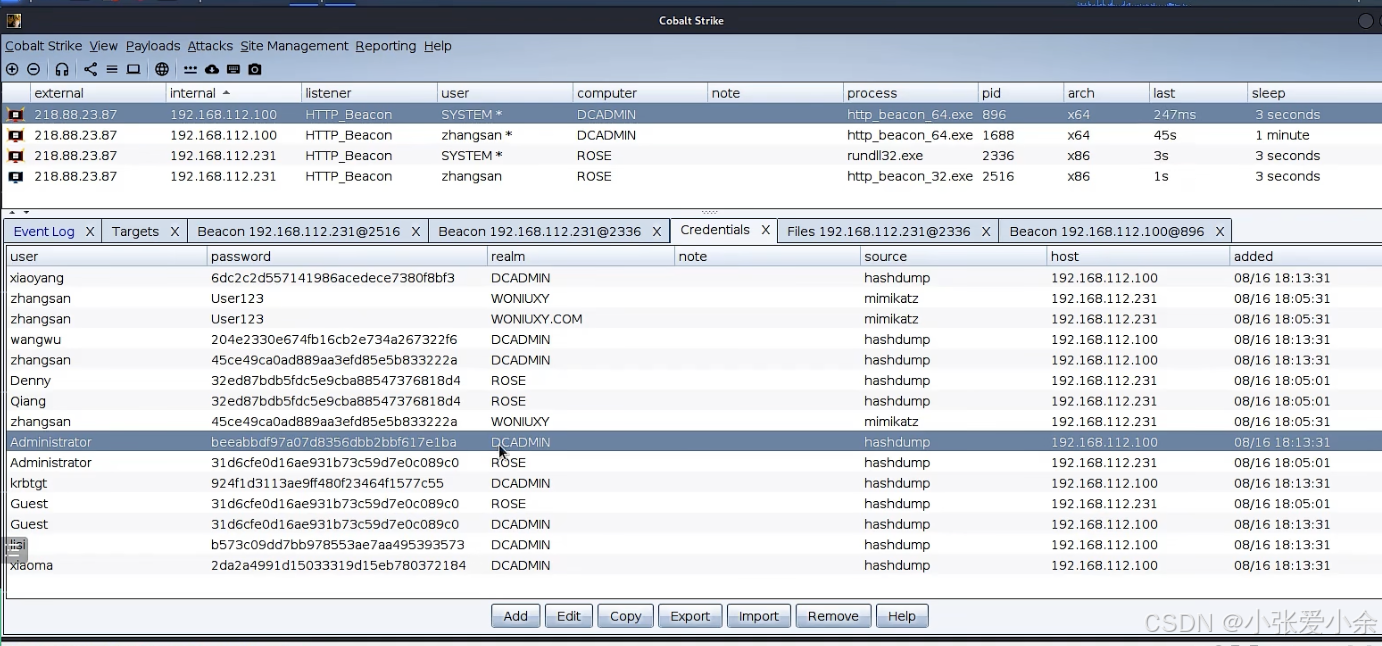Open the Help menu
The image size is (1382, 646).
coord(437,46)
